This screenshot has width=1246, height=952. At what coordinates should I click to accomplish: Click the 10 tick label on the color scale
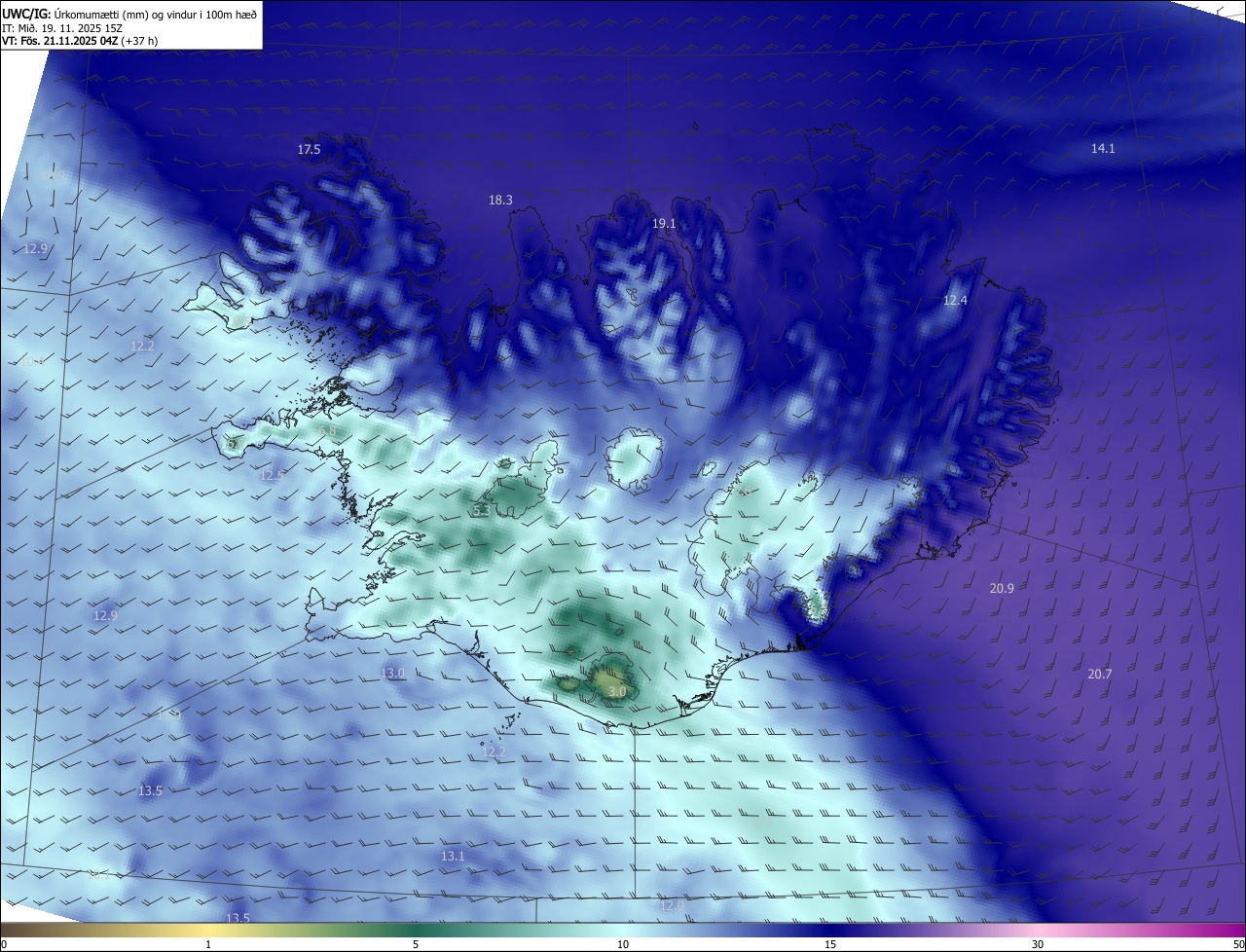(623, 944)
